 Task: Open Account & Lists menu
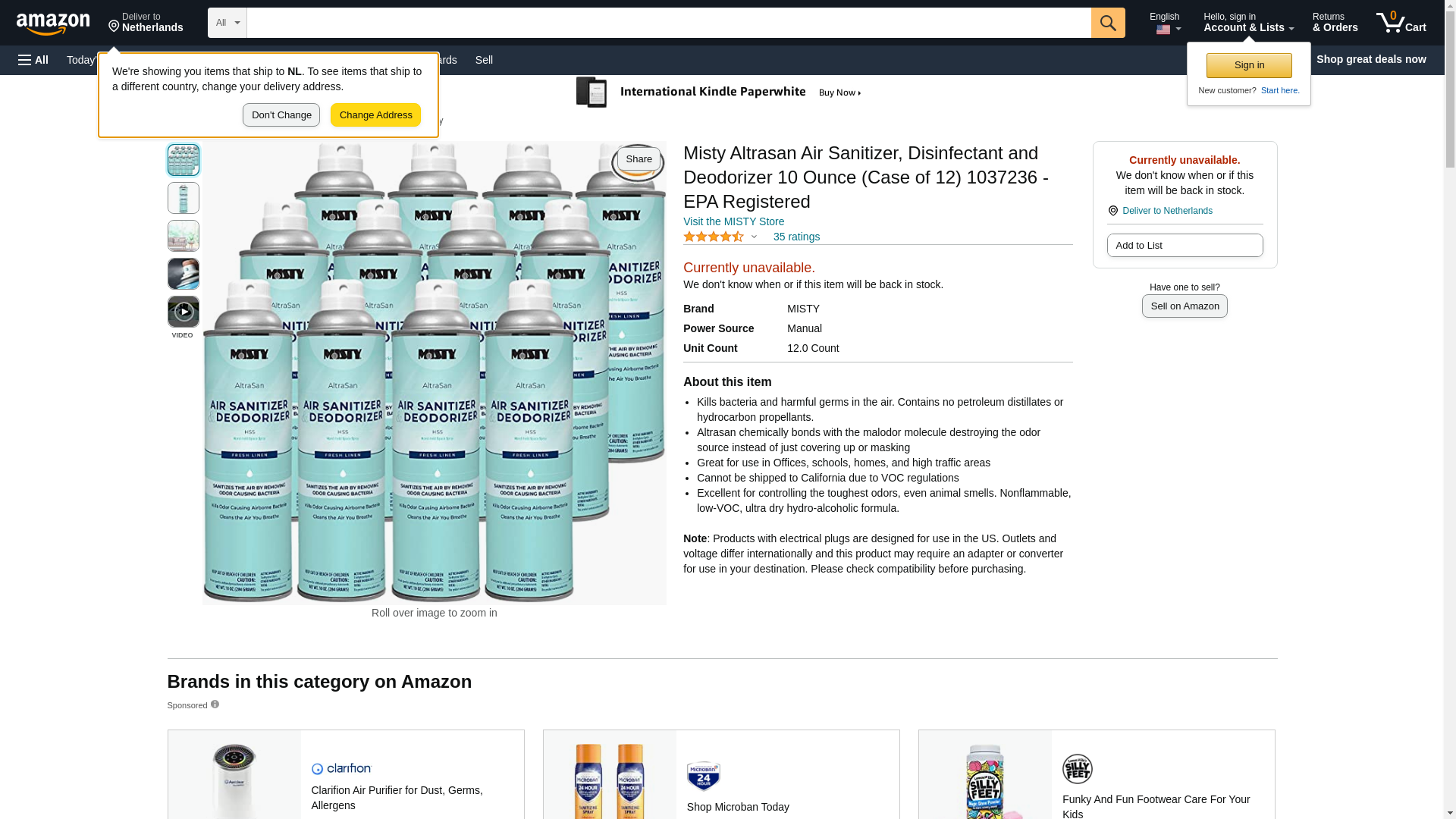click(x=1248, y=23)
